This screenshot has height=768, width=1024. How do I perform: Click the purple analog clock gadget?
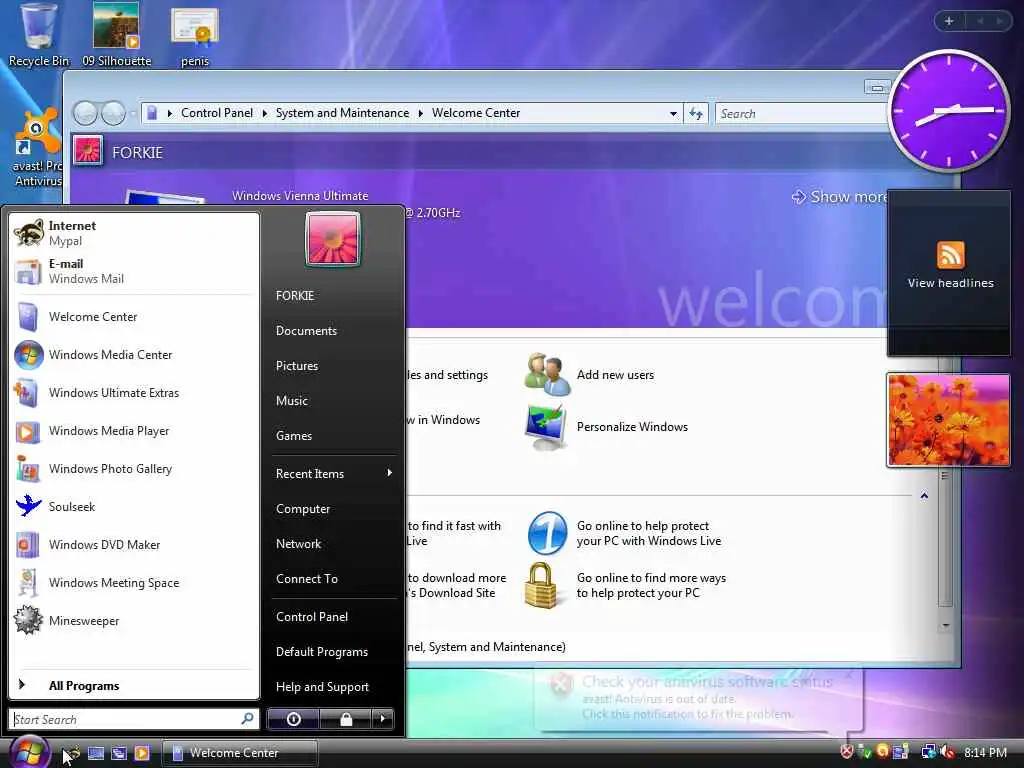(949, 110)
